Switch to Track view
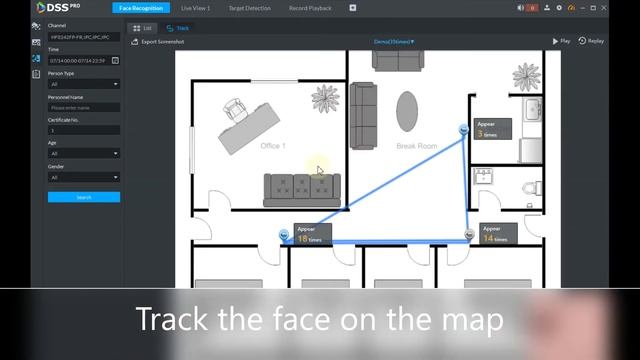640x360 pixels. coord(178,28)
